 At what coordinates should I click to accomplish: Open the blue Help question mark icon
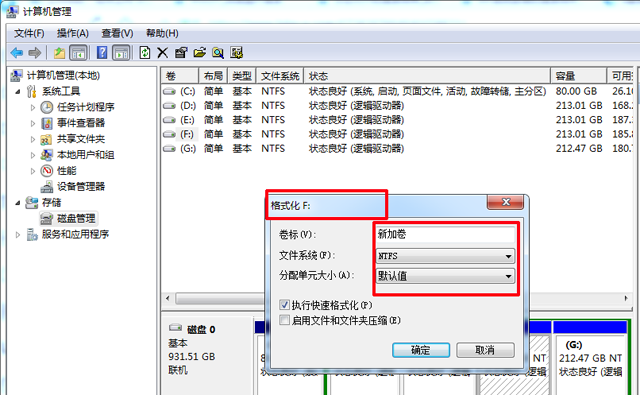102,53
